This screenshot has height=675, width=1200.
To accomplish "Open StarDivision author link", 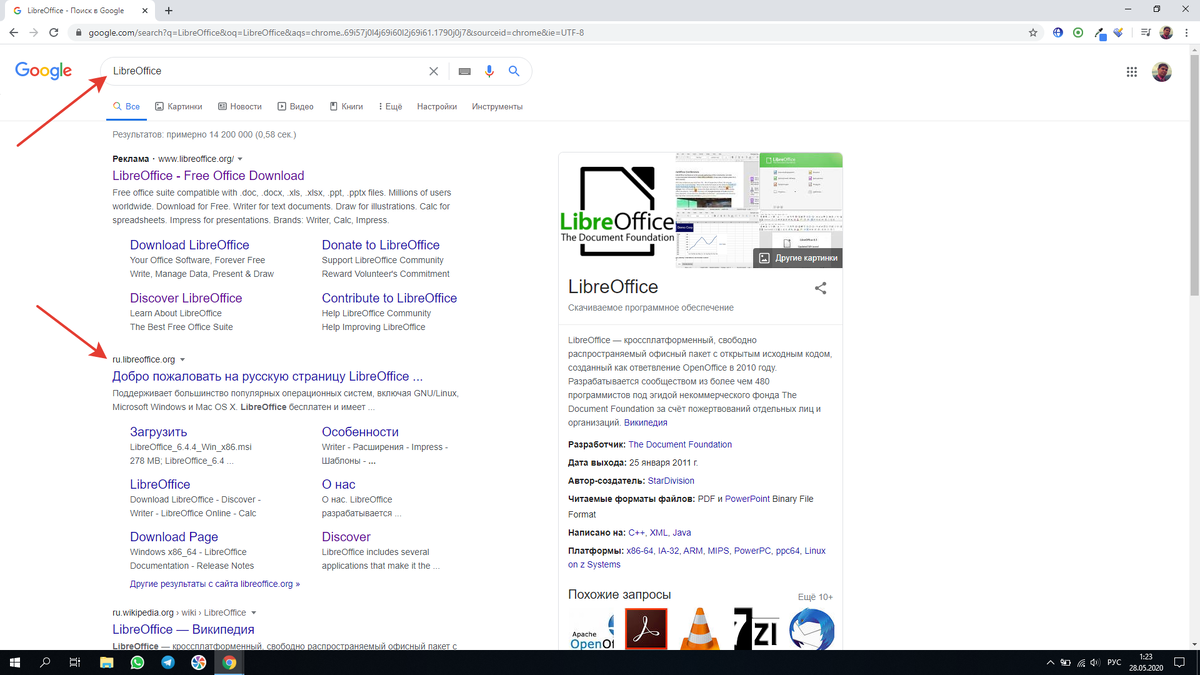I will tap(671, 481).
